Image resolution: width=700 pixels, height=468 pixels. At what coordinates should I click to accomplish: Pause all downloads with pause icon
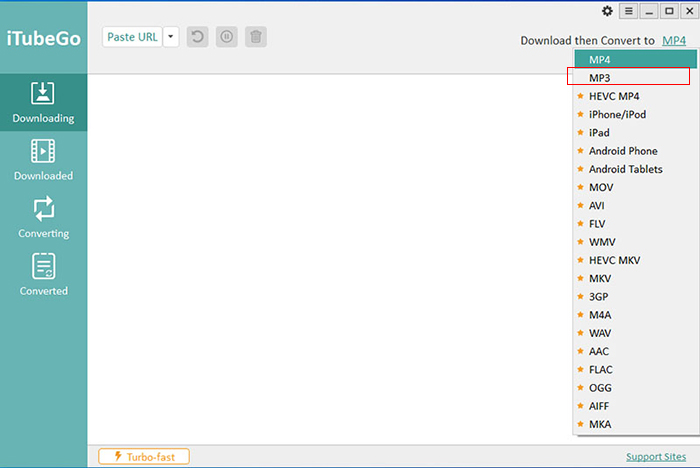click(x=227, y=37)
